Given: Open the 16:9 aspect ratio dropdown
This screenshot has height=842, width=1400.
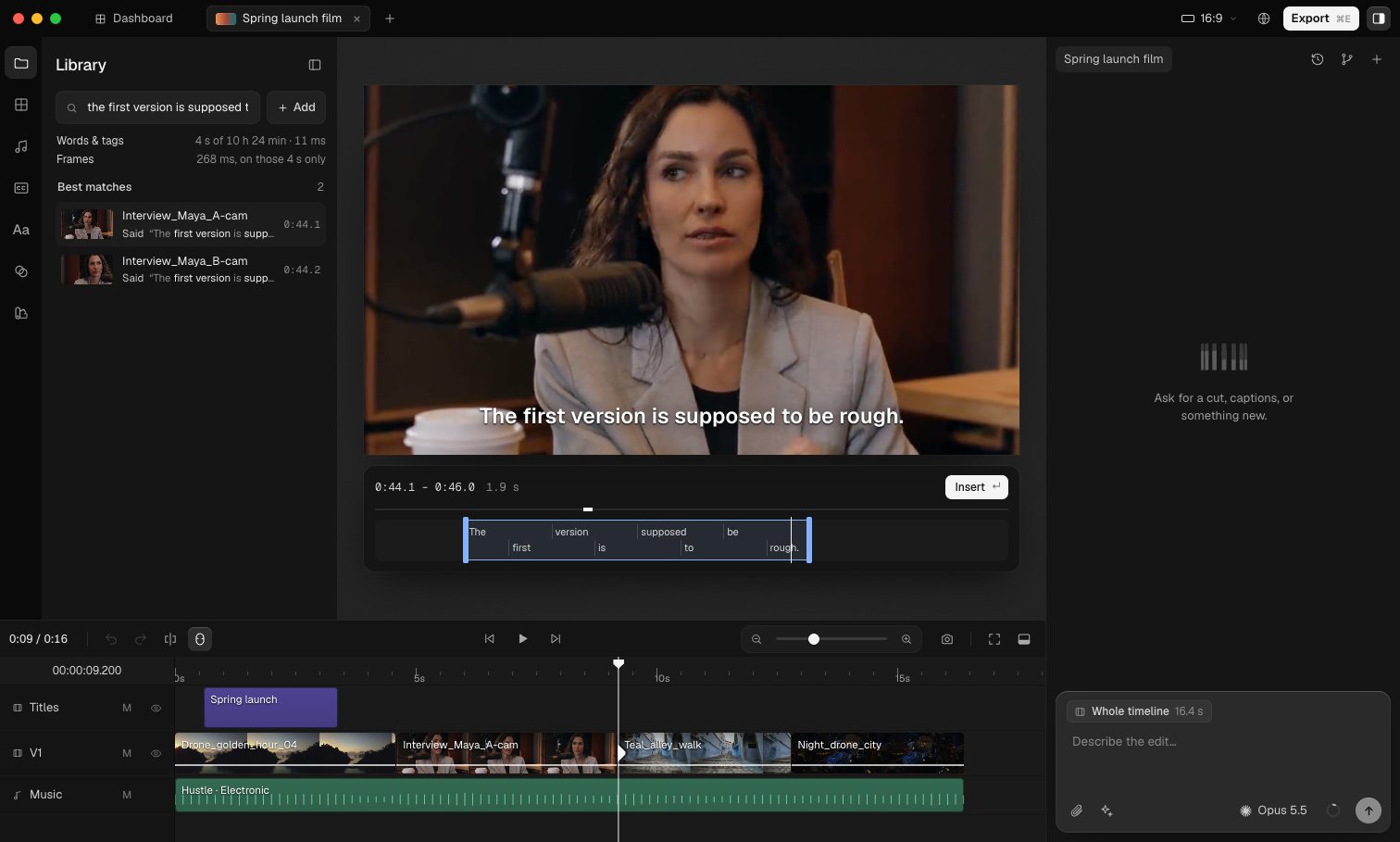Looking at the screenshot, I should click(x=1209, y=19).
